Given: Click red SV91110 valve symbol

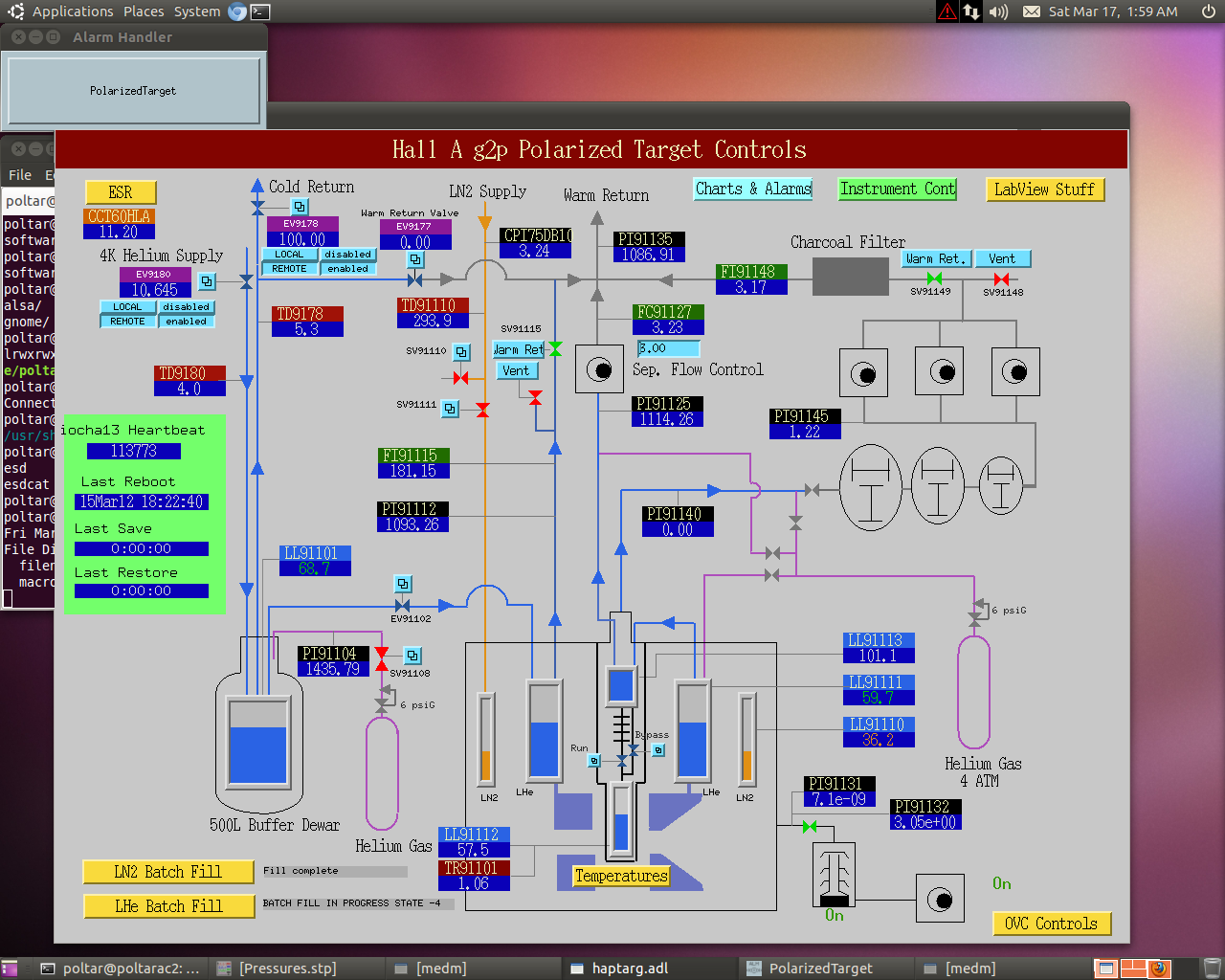Looking at the screenshot, I should click(x=461, y=378).
